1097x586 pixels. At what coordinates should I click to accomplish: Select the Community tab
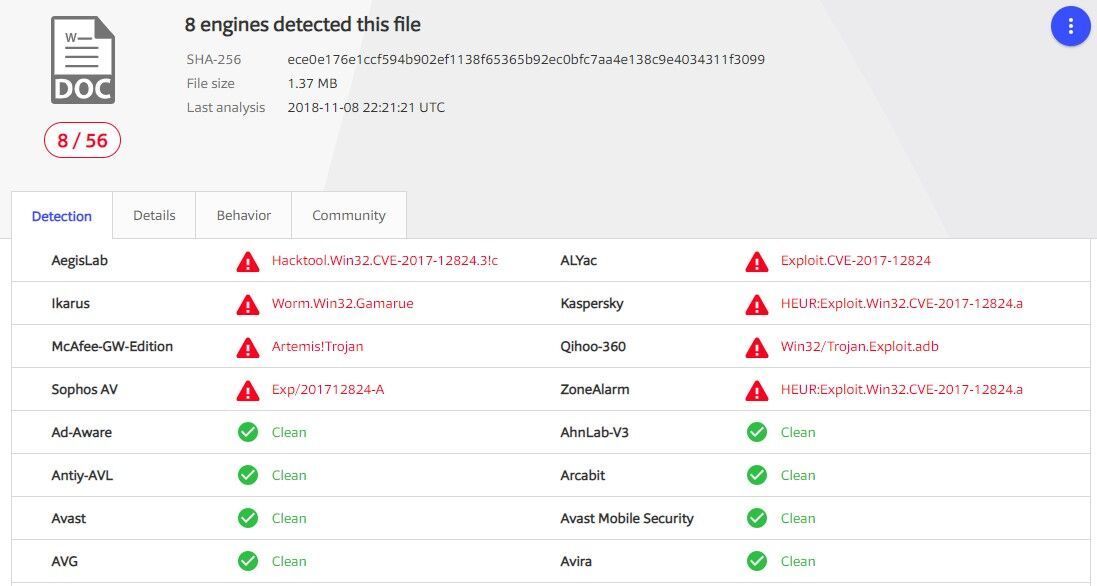coord(349,216)
